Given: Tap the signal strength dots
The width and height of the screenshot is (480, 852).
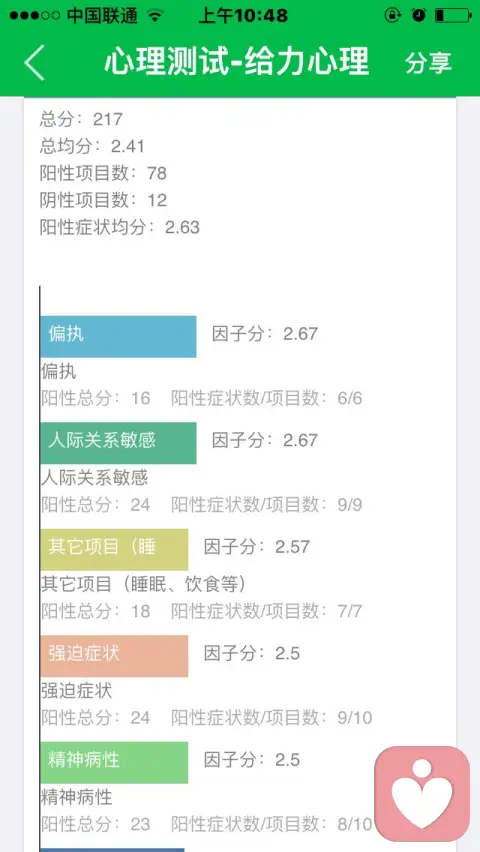Looking at the screenshot, I should click(x=34, y=16).
